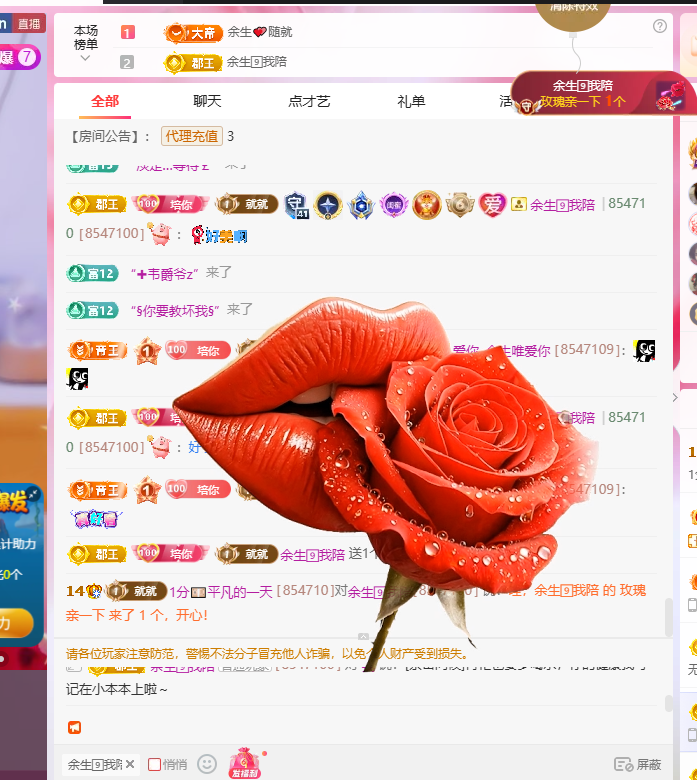Click the 屏蔽 block button

638,764
